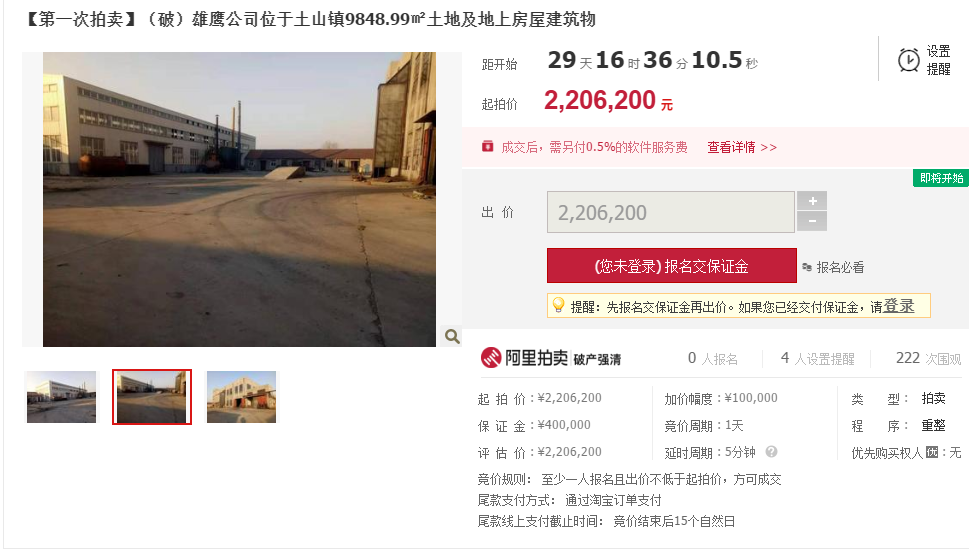Image resolution: width=969 pixels, height=553 pixels.
Task: Select the first factory thumbnail
Action: coord(61,397)
